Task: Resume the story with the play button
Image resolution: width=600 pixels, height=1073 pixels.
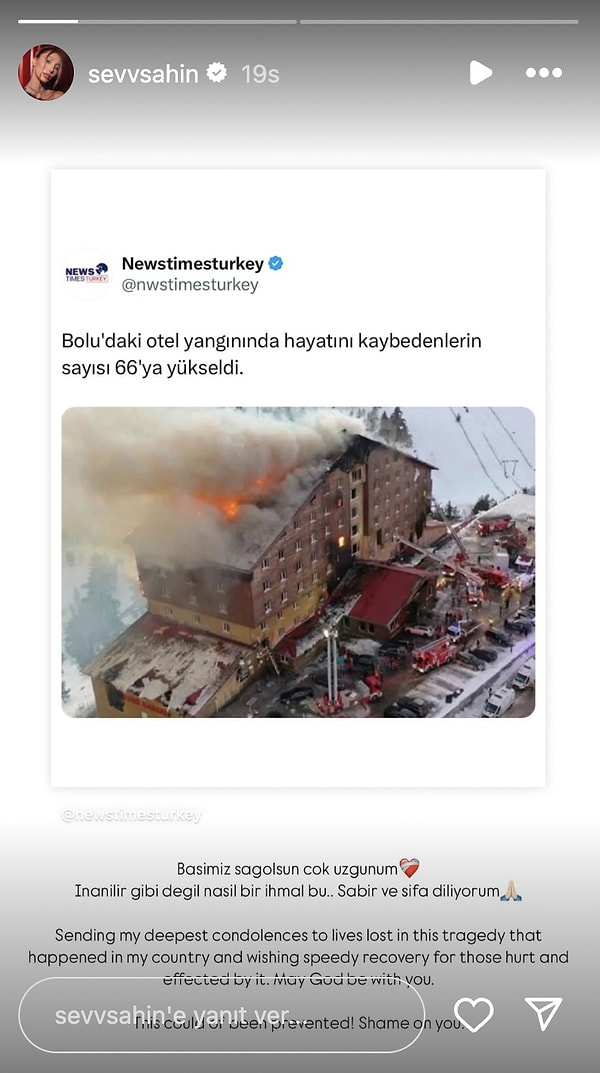Action: click(481, 73)
